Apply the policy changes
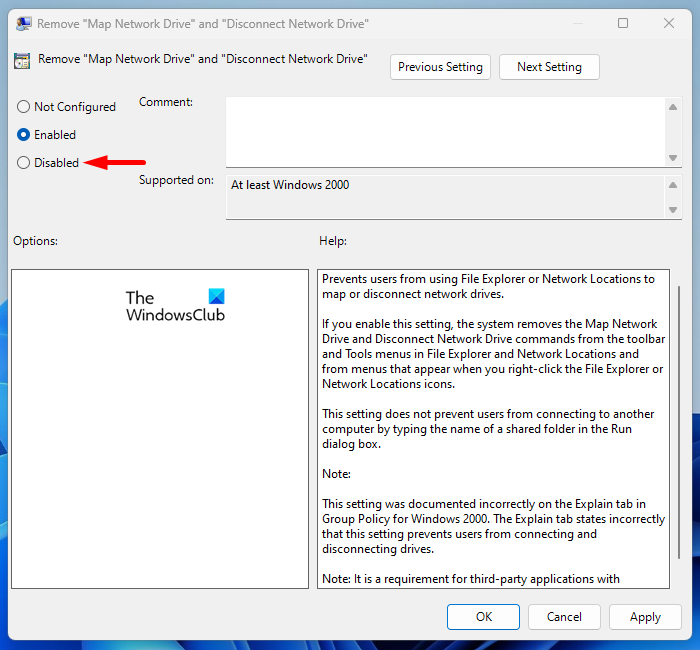Screen dimensions: 700x650 point(645,617)
